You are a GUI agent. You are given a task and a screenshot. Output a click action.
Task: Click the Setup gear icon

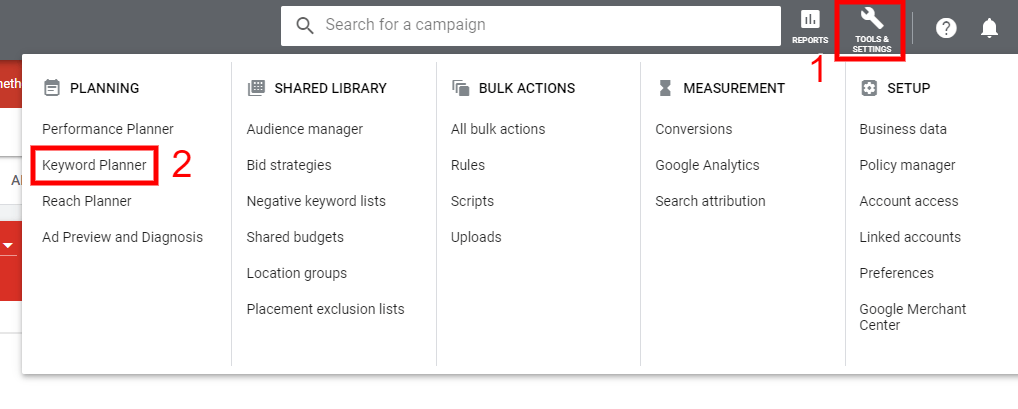click(x=868, y=88)
